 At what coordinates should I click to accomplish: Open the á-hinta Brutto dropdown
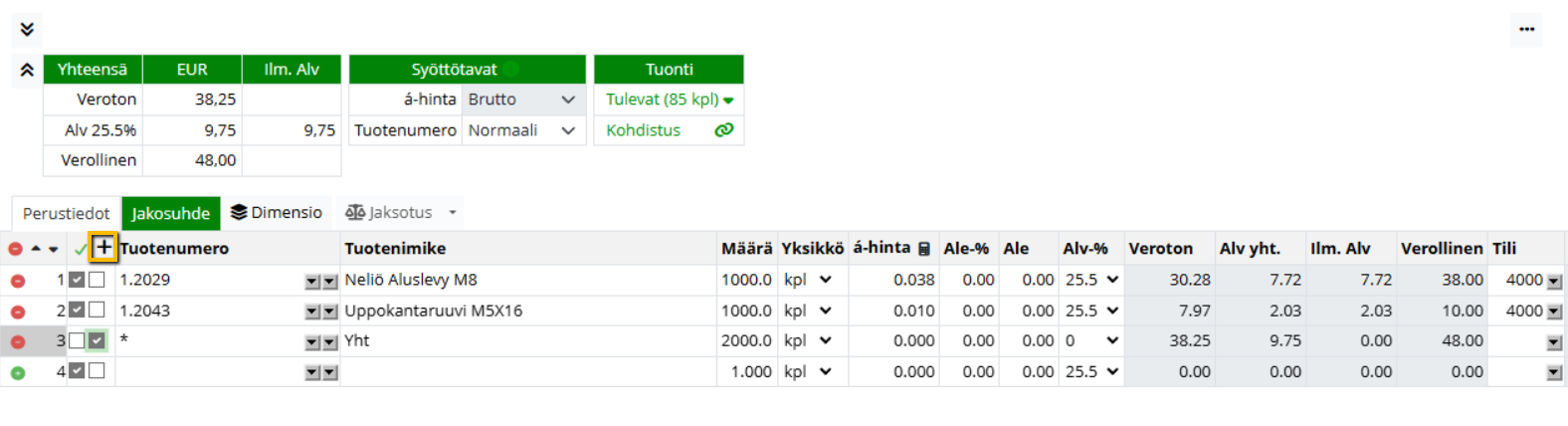[522, 100]
